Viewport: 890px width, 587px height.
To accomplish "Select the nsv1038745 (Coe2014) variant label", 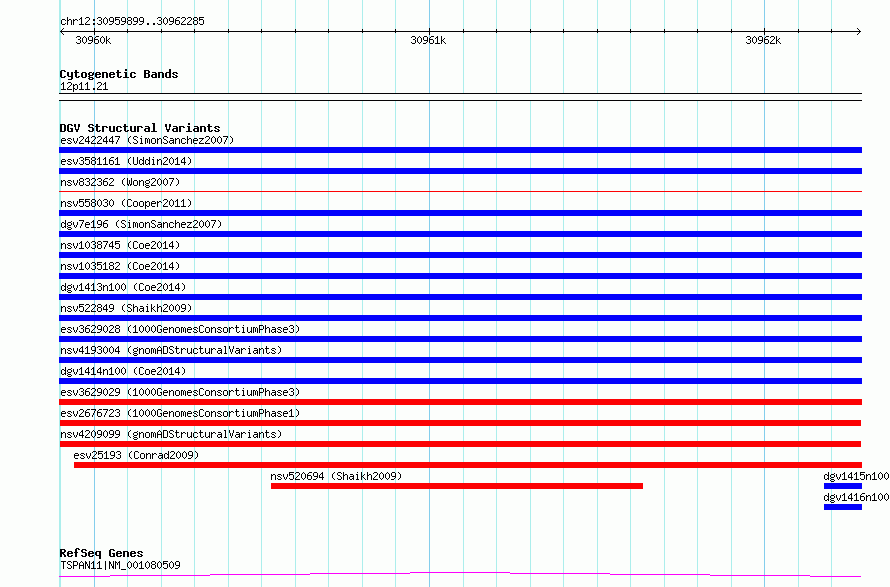I will click(120, 245).
